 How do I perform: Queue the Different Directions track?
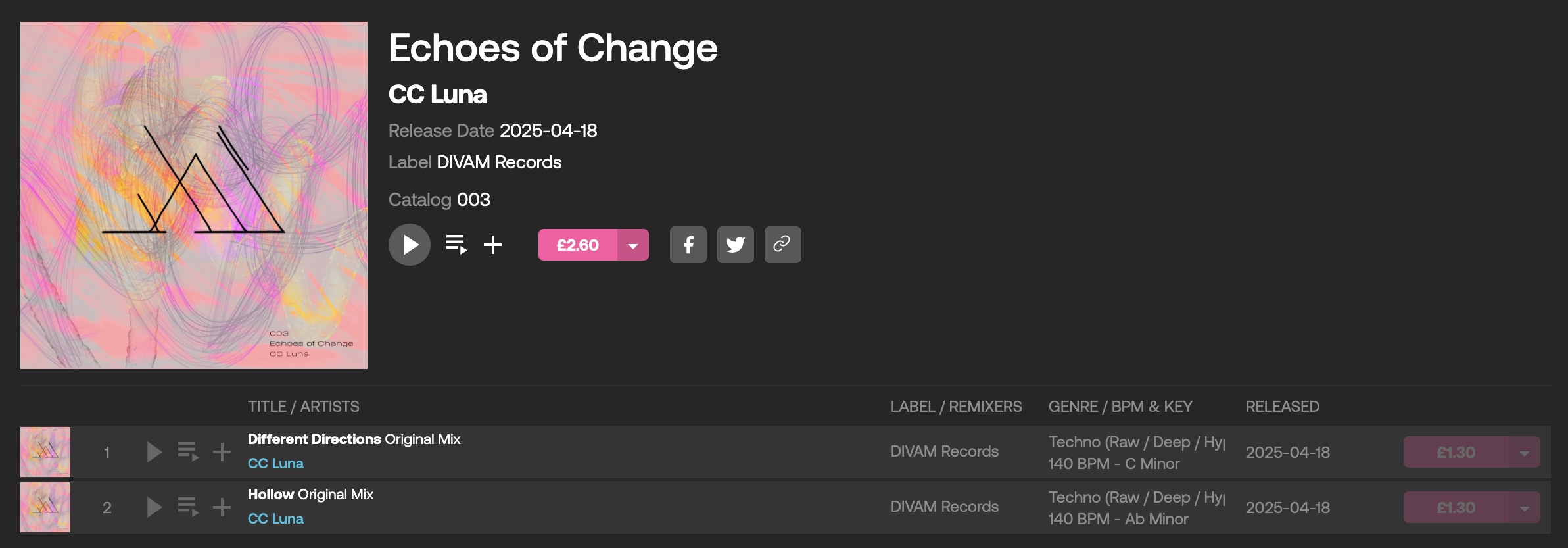tap(188, 452)
